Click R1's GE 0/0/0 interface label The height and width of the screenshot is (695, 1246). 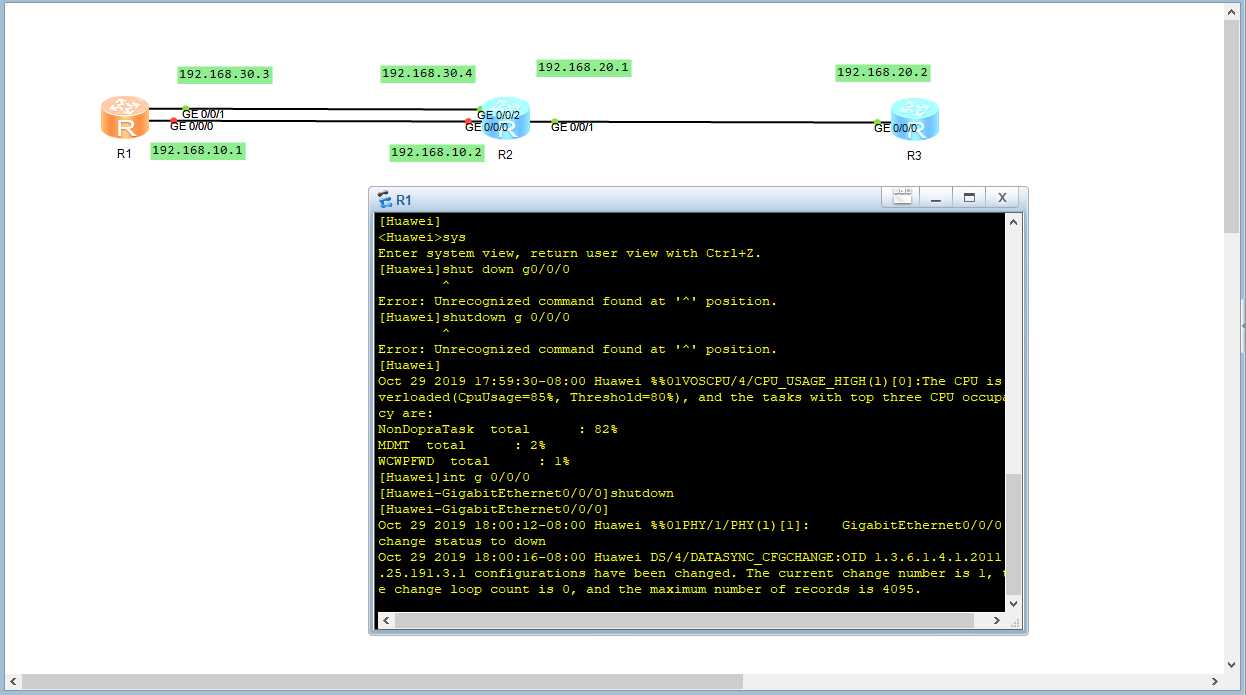(191, 126)
